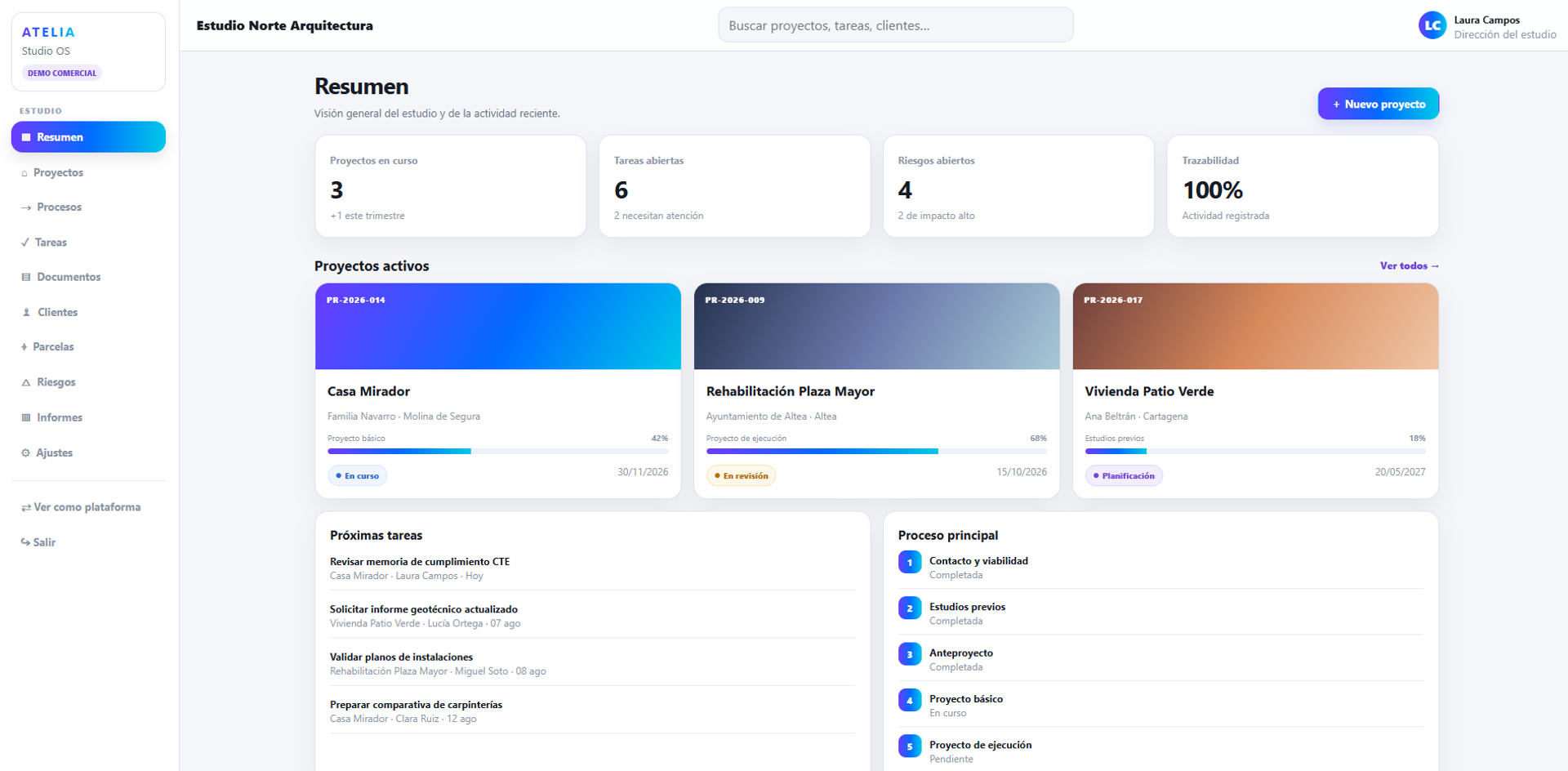The width and height of the screenshot is (1568, 771).
Task: Click the En curso status badge
Action: (x=358, y=476)
